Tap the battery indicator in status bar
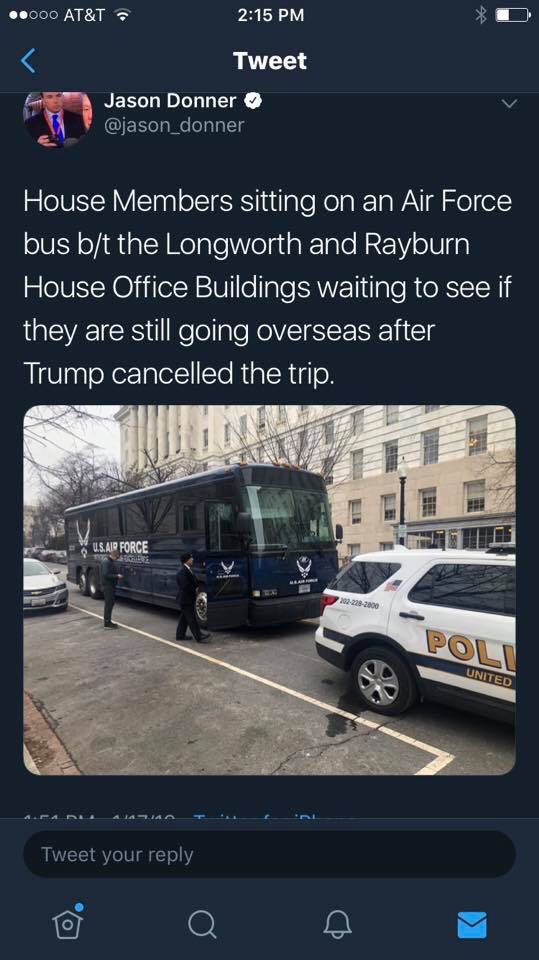 point(512,15)
